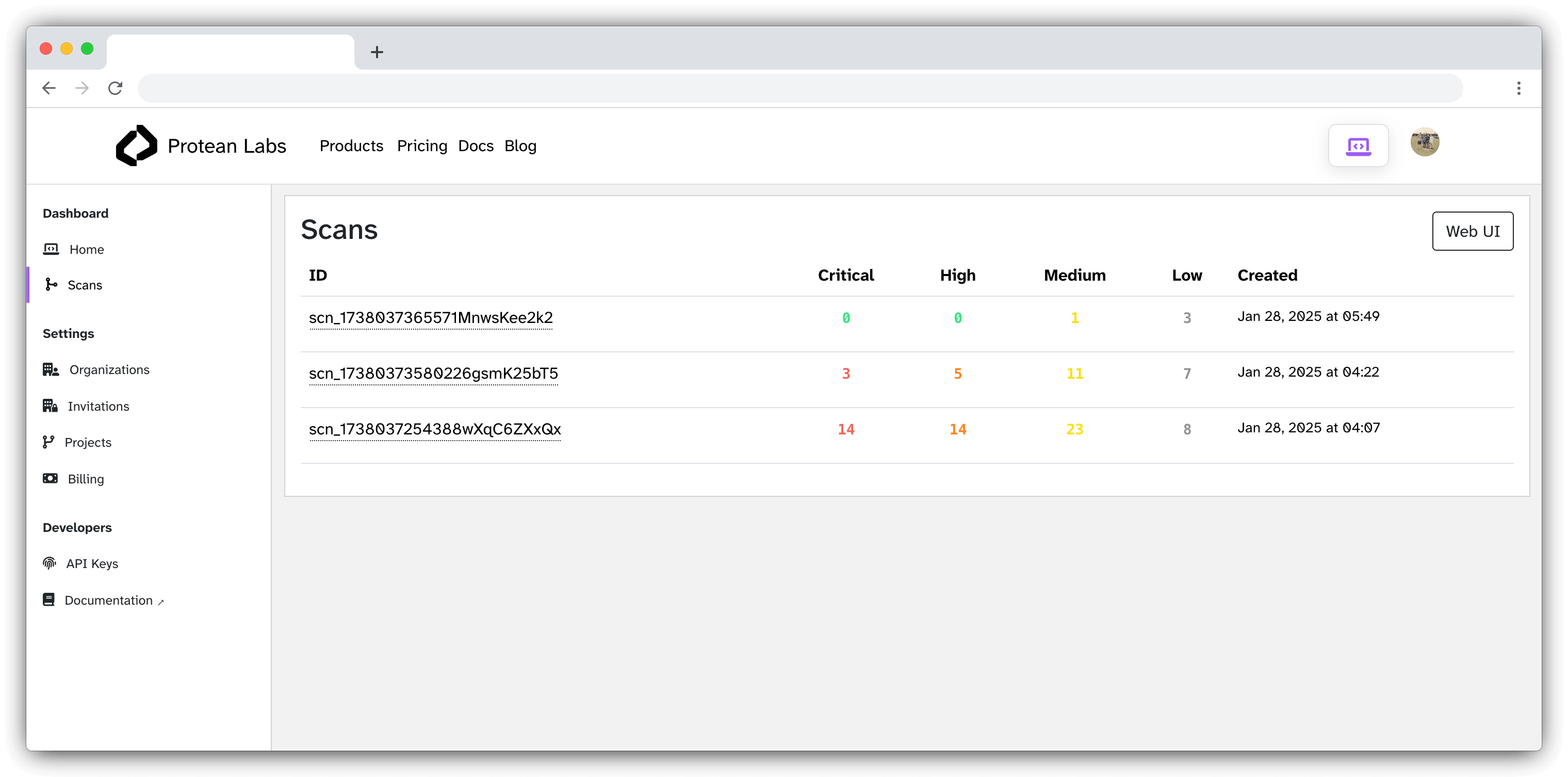Click the Documentation book icon

[x=48, y=600]
